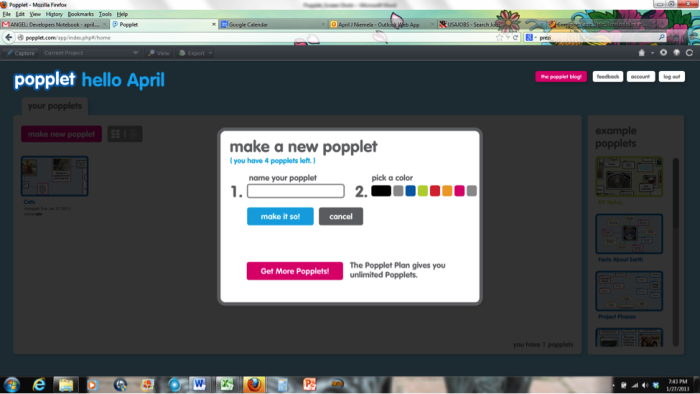The height and width of the screenshot is (394, 700).
Task: Open the Export dropdown in toolbar
Action: pyautogui.click(x=196, y=53)
